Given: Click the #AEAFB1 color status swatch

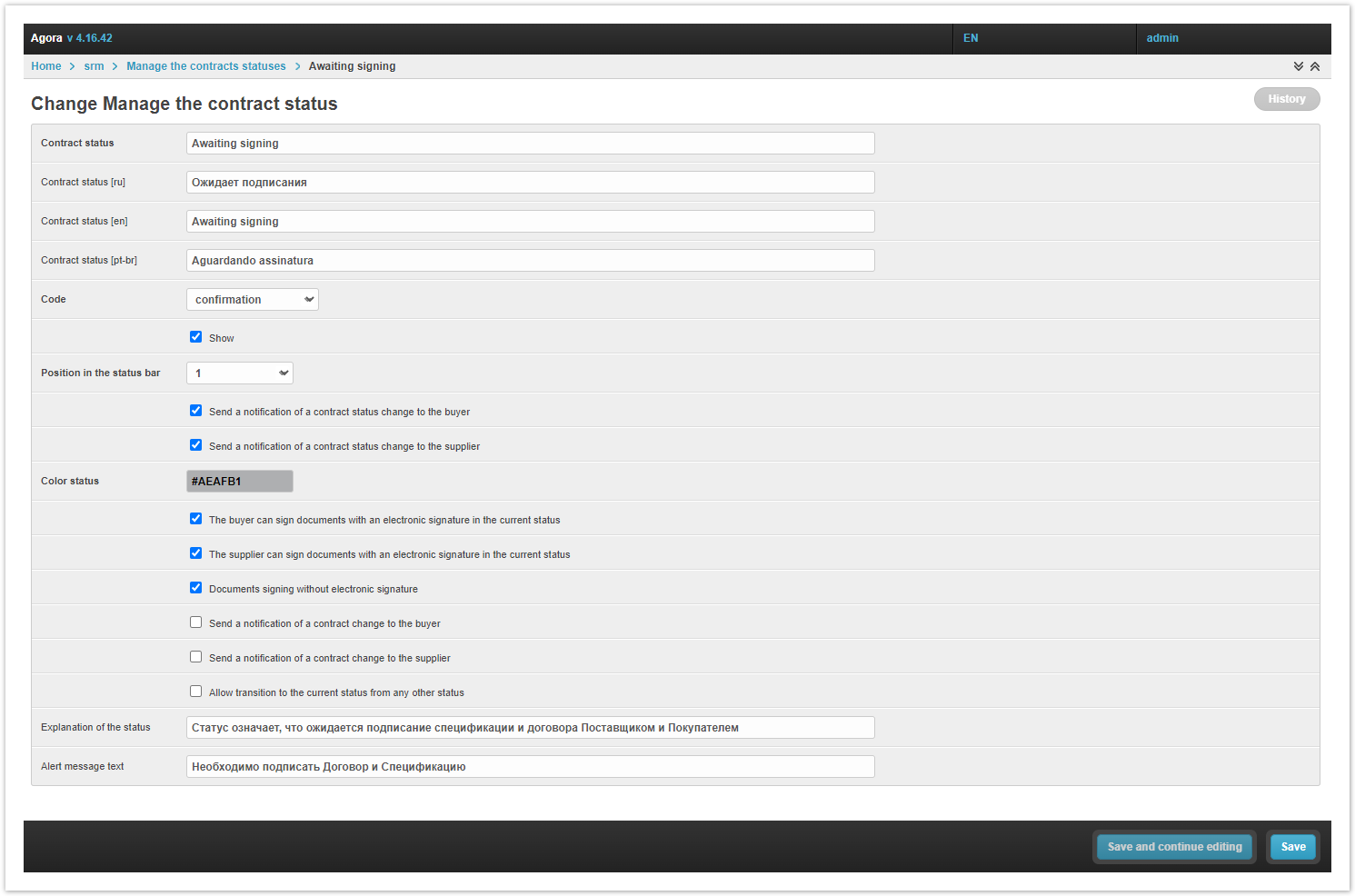Looking at the screenshot, I should click(x=240, y=482).
